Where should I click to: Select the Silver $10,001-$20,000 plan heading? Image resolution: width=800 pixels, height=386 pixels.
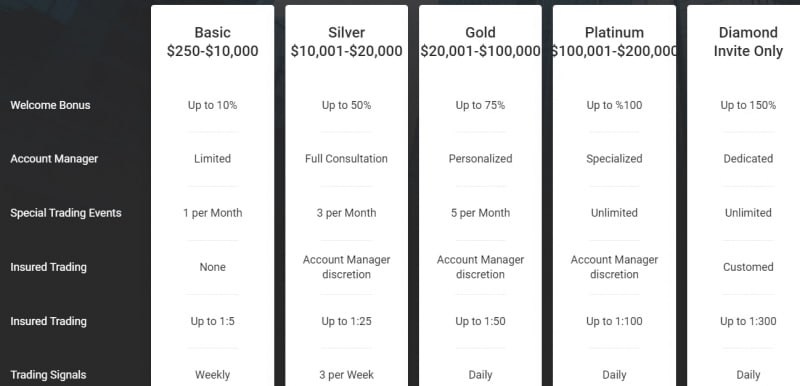346,42
